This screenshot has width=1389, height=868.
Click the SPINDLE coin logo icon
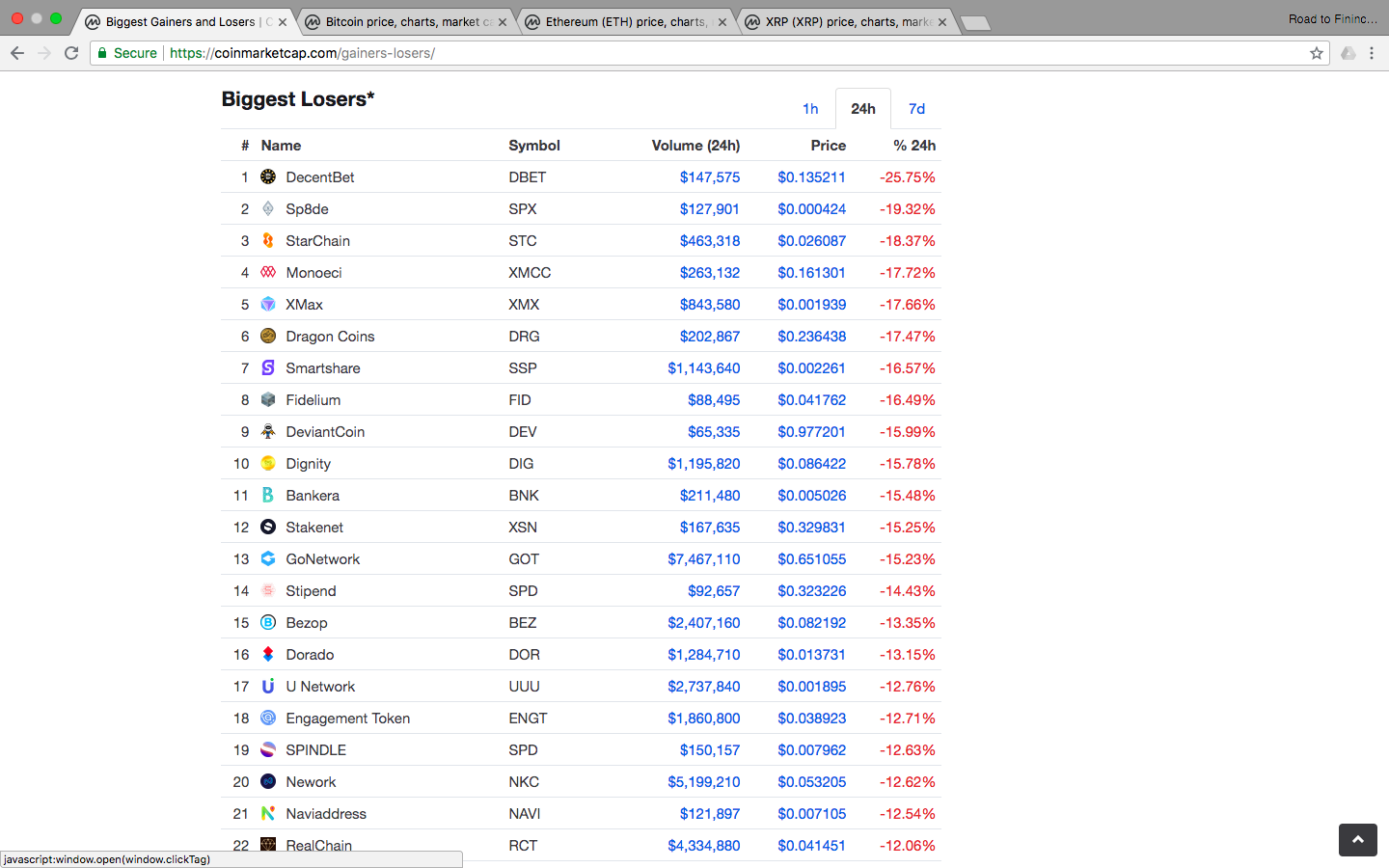click(268, 749)
